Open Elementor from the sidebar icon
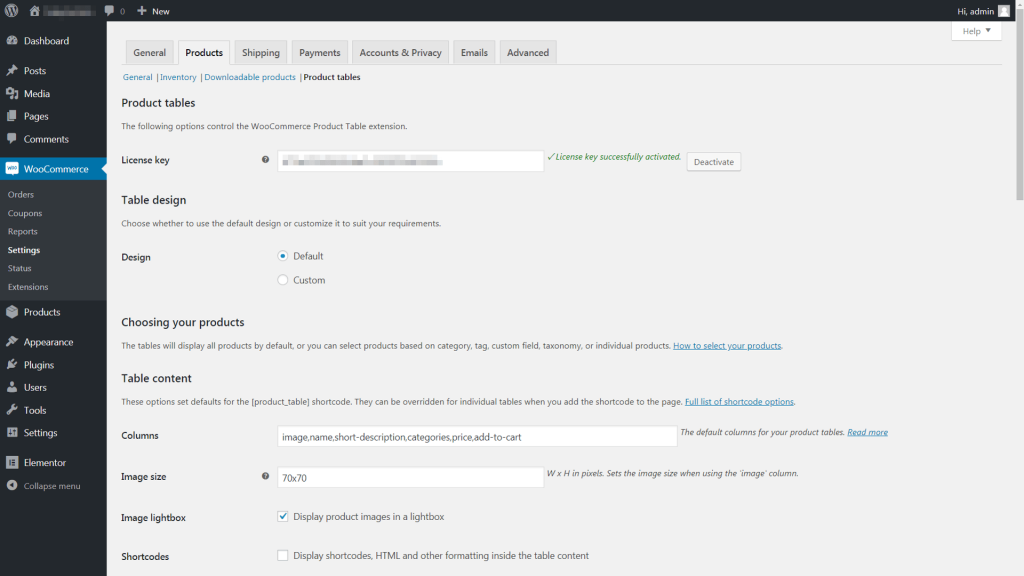Screen dimensions: 1024x576 [12, 463]
